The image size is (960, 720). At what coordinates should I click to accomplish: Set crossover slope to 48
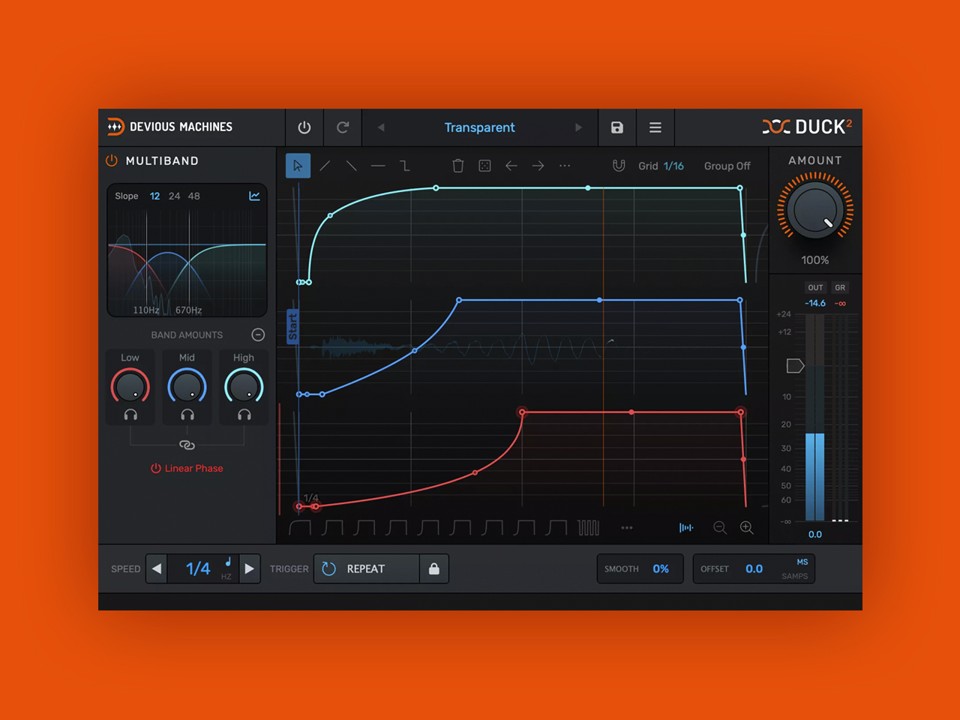pyautogui.click(x=194, y=196)
